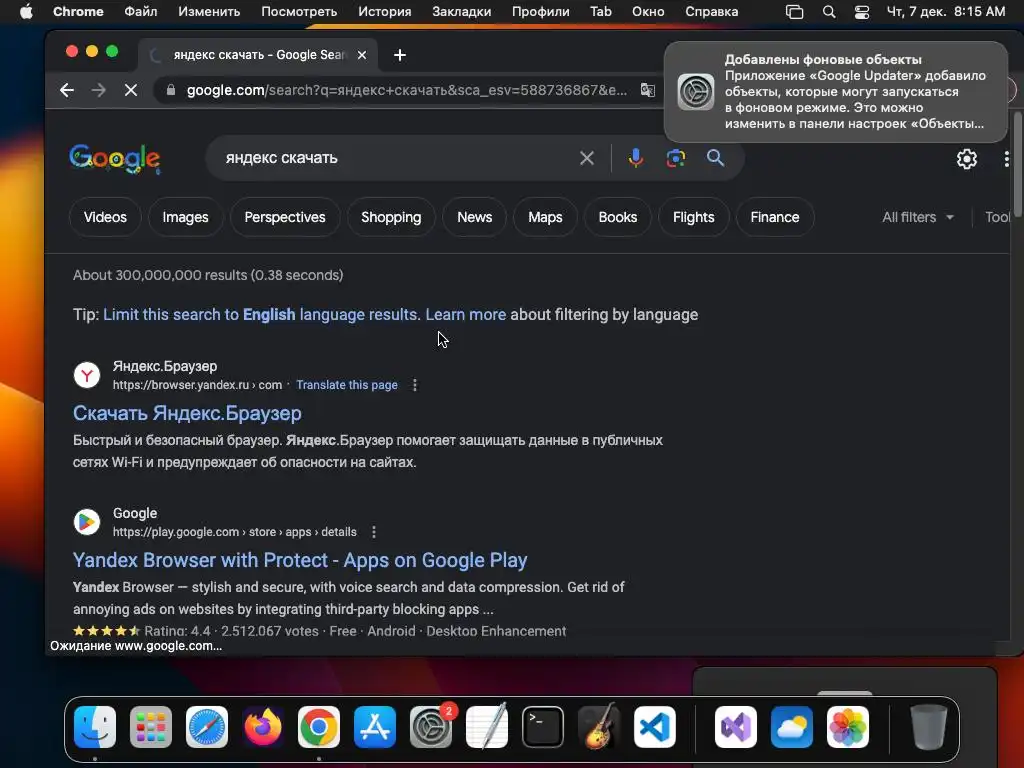Launch GarageBand from the Dock
This screenshot has height=768, width=1024.
[599, 727]
